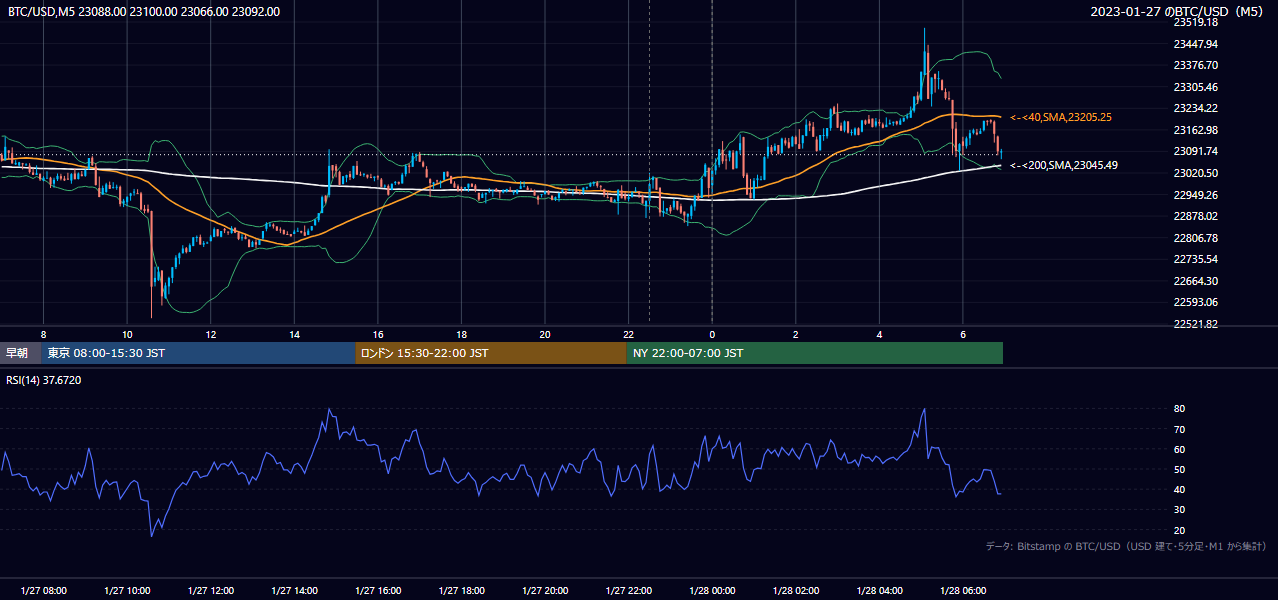Click price axis label 22806.78
Viewport: 1278px width, 600px height.
(x=1196, y=238)
